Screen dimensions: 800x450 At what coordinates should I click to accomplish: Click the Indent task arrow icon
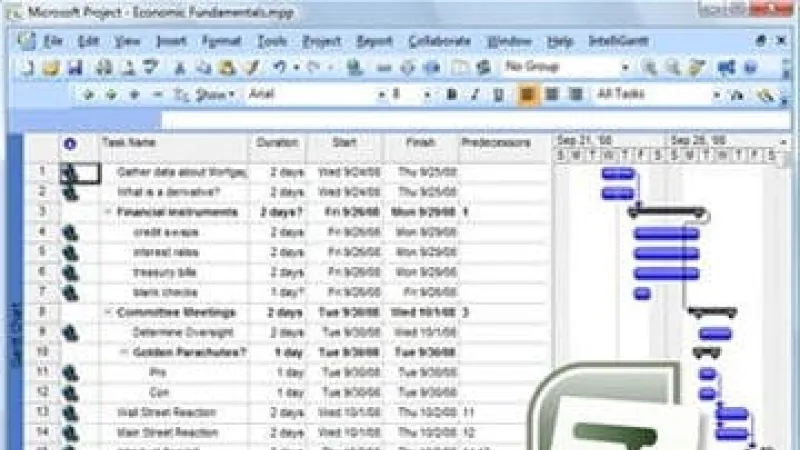tap(111, 95)
